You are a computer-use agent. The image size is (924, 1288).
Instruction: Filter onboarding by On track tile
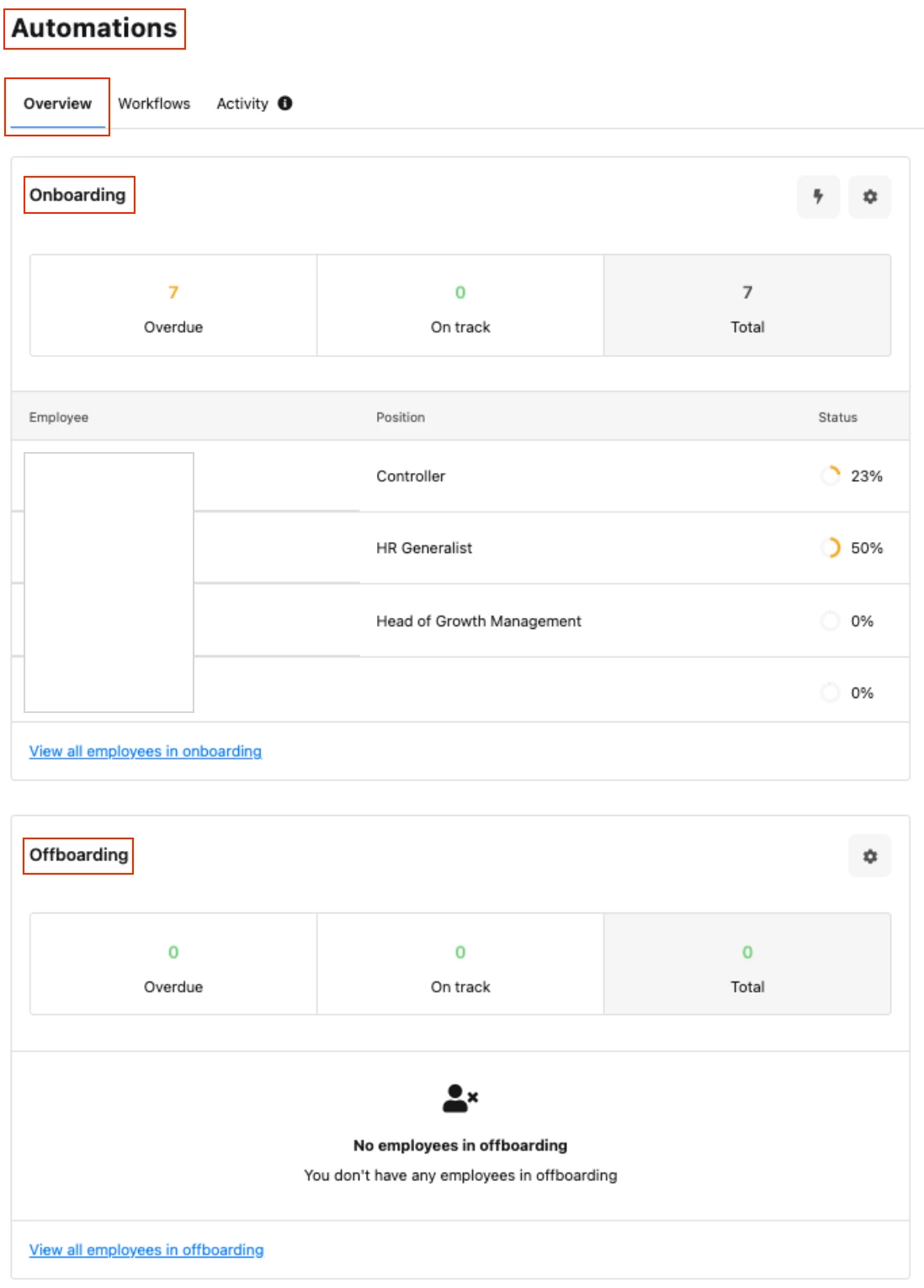[460, 306]
